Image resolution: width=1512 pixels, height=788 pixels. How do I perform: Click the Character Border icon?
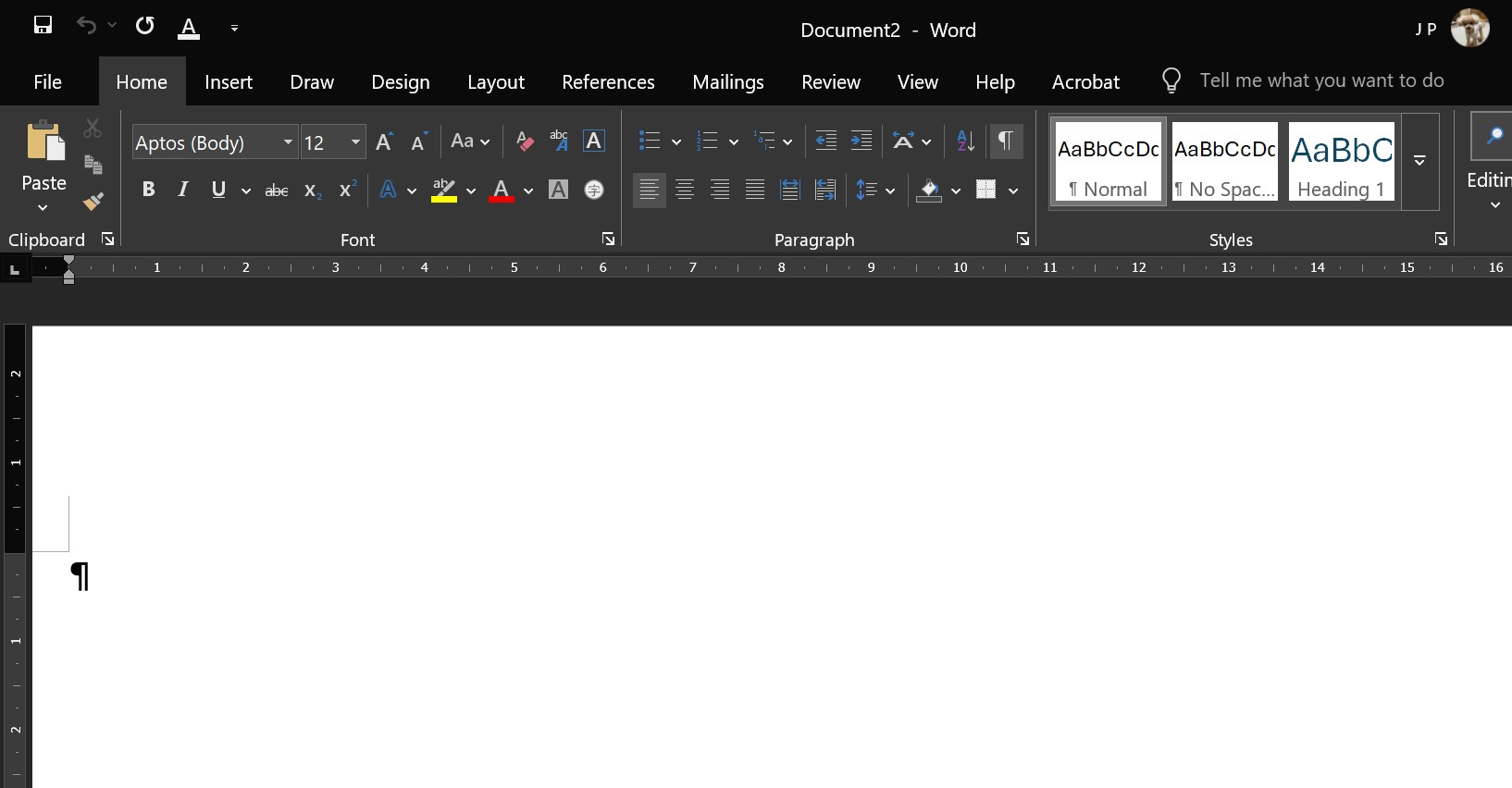click(x=594, y=141)
